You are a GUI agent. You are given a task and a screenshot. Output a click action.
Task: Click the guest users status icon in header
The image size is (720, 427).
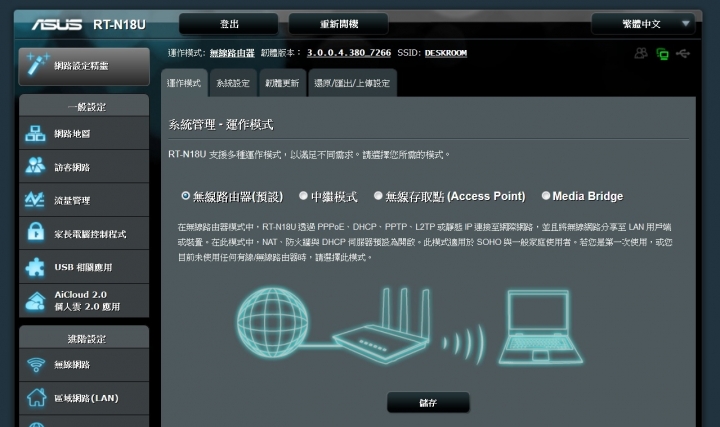641,53
